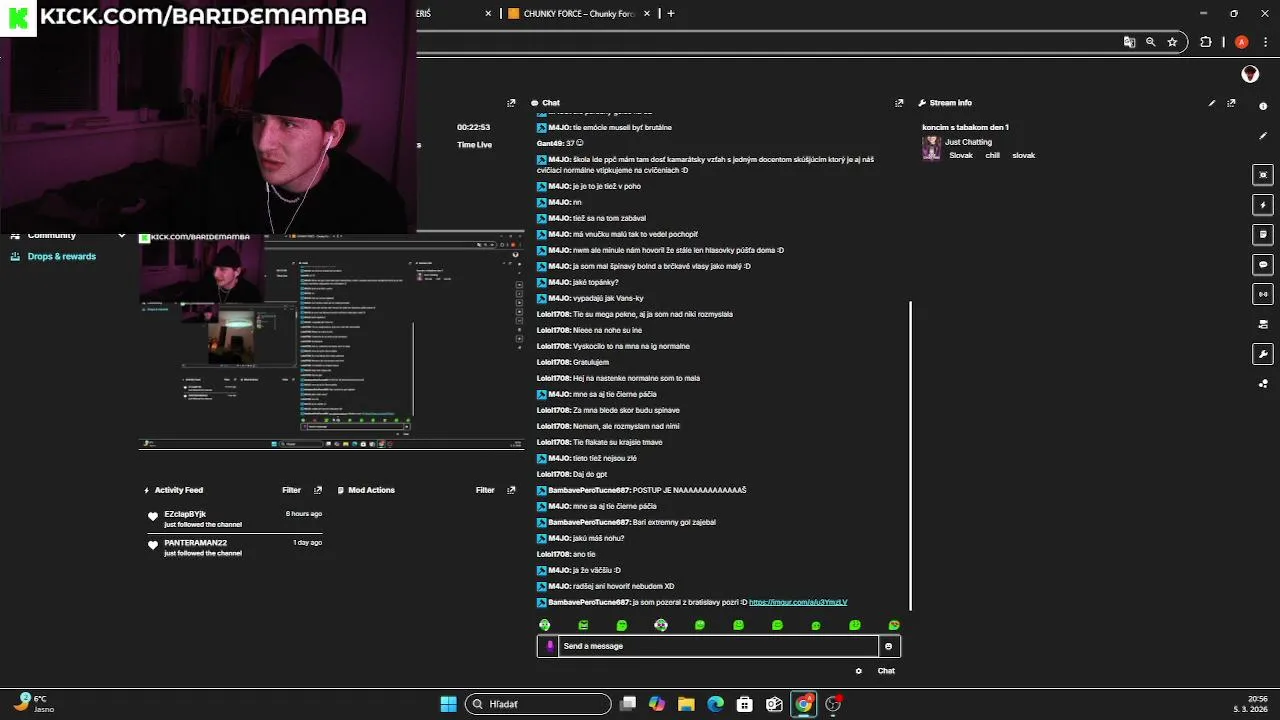Screen dimensions: 1280x720
Task: Select the first green emote in quick bar
Action: (x=544, y=625)
